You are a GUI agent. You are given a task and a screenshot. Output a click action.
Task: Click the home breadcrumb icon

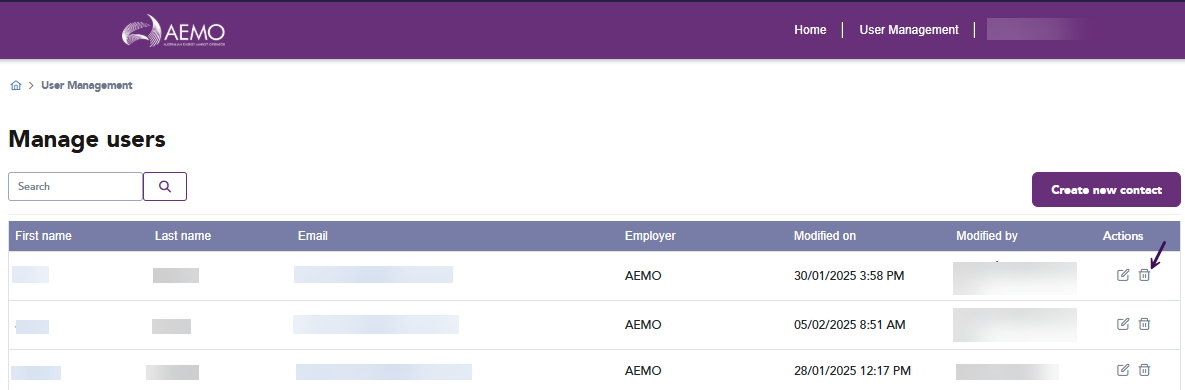click(x=16, y=85)
